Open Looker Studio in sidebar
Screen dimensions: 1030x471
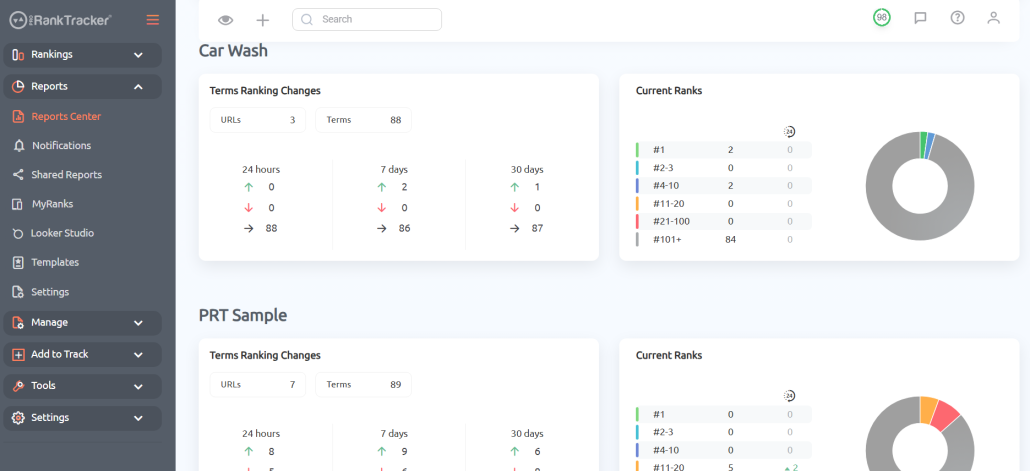tap(62, 233)
